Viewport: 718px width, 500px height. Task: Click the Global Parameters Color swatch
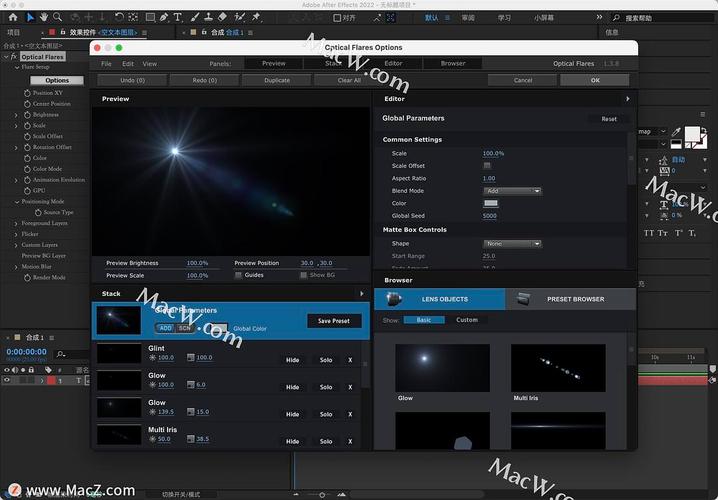tap(490, 203)
